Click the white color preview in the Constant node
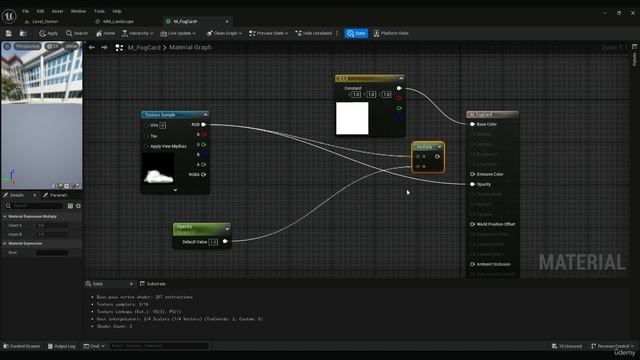Screen dimensions: 640x360 (352, 118)
